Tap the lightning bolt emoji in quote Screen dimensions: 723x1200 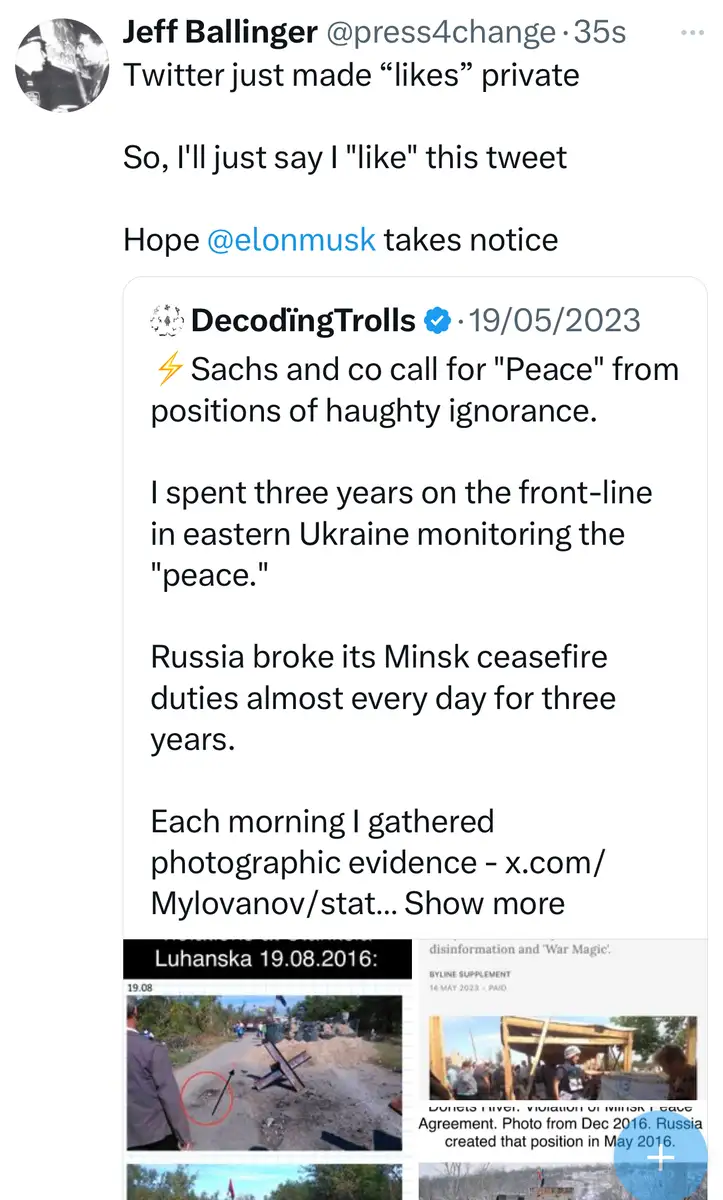(x=168, y=370)
